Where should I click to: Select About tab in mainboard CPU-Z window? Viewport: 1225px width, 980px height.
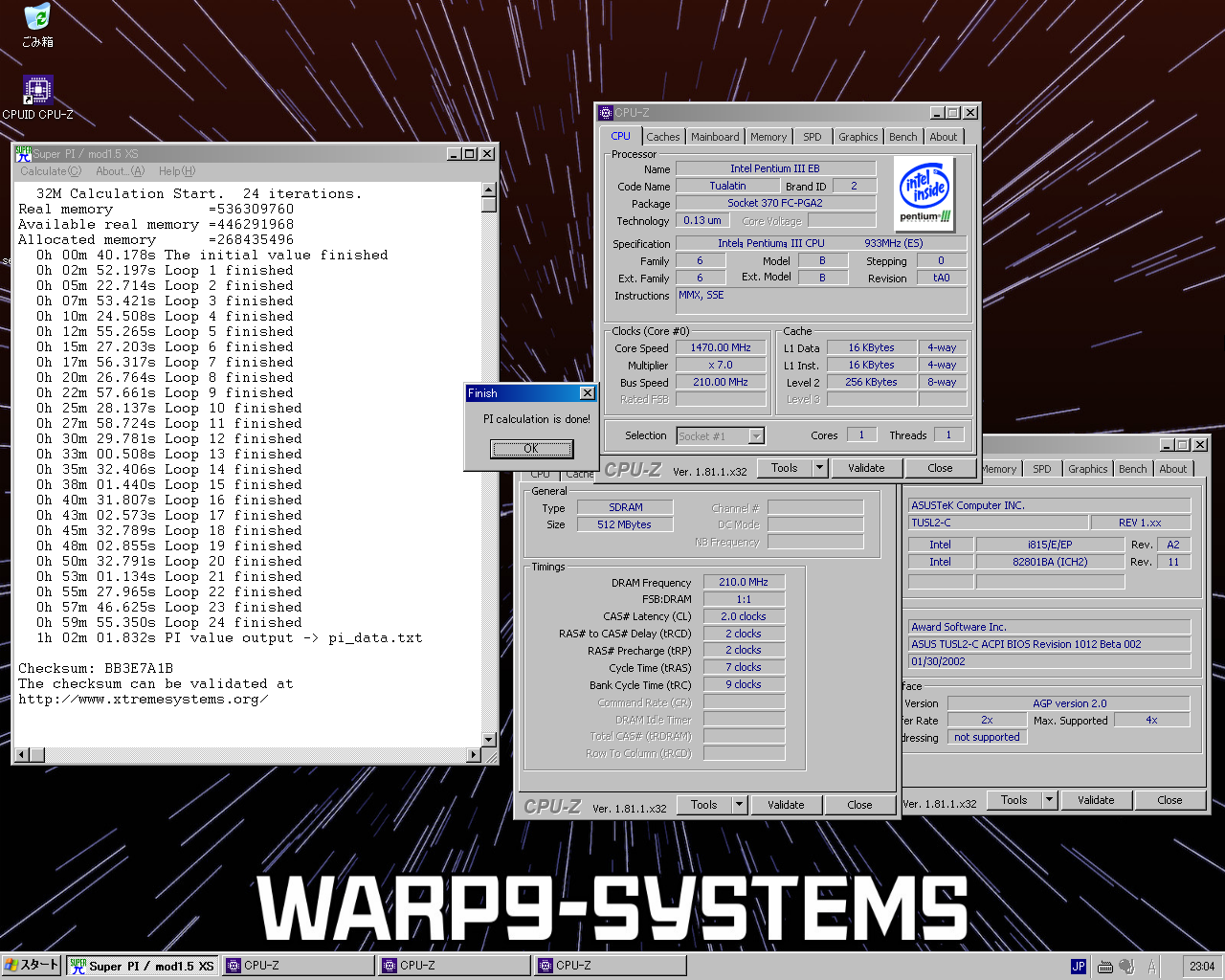tap(1173, 469)
